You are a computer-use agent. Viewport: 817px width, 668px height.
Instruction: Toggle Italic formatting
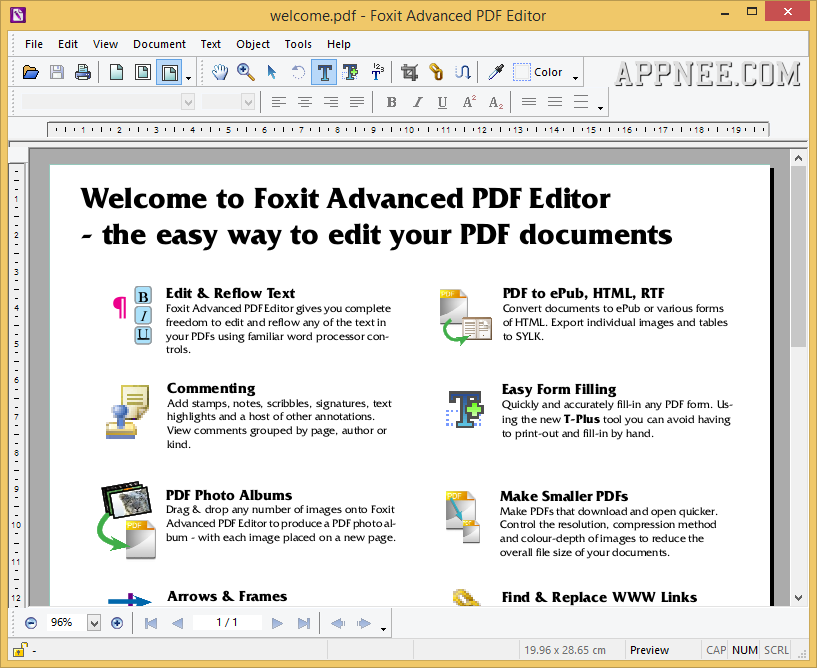(417, 102)
